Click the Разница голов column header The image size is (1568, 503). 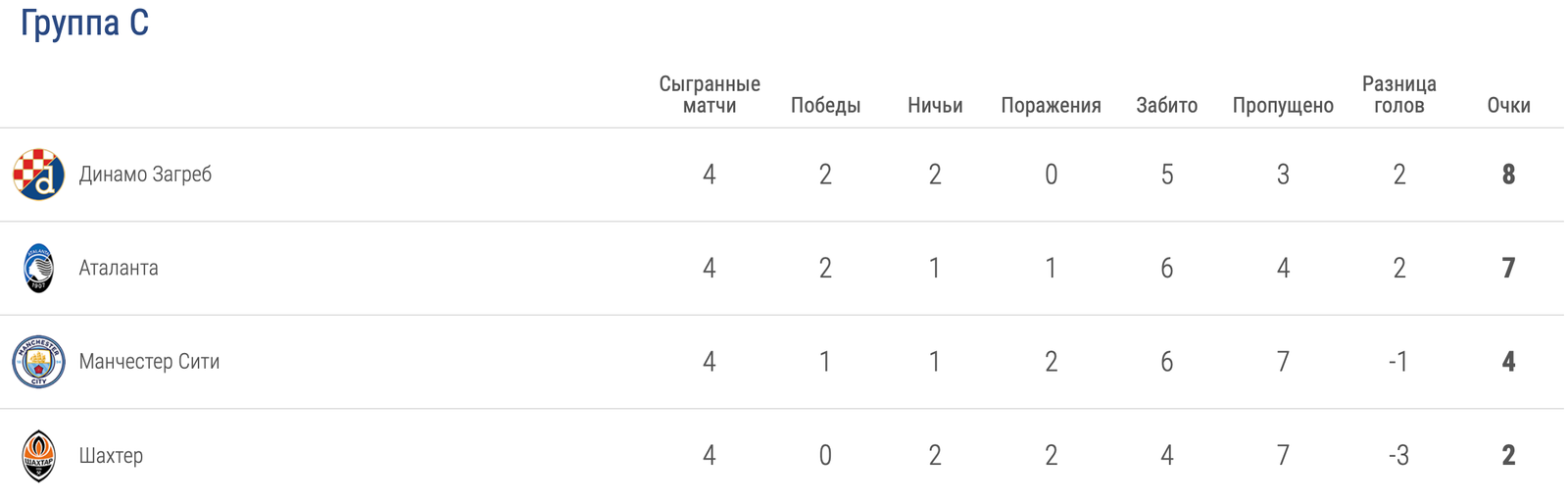click(x=1398, y=95)
